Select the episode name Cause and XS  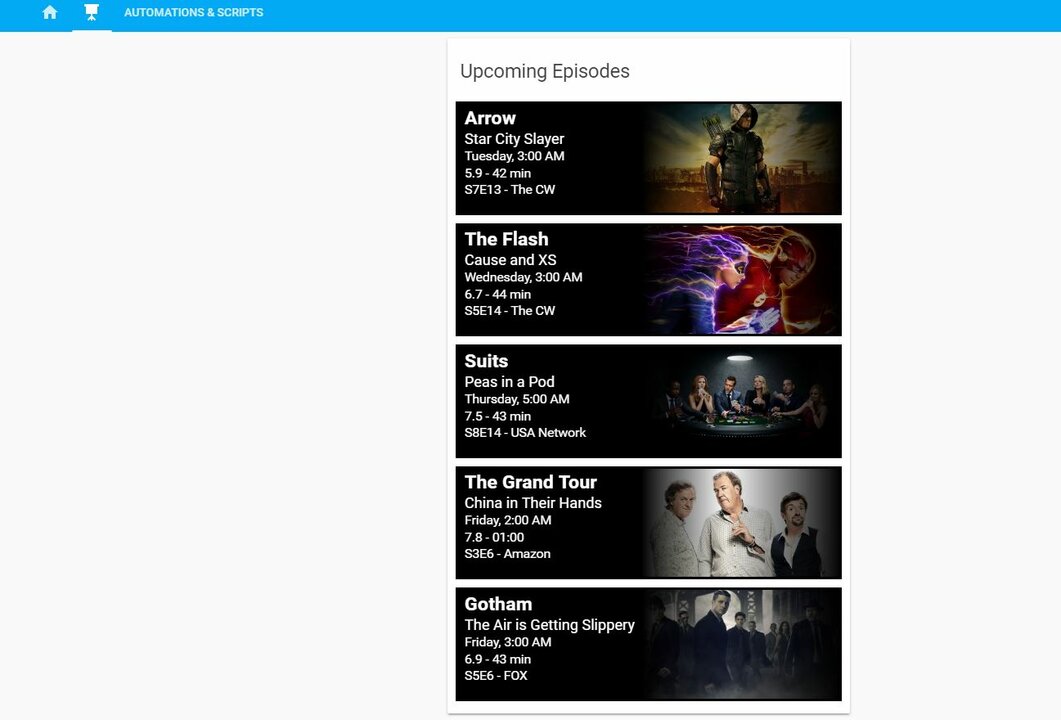tap(510, 260)
